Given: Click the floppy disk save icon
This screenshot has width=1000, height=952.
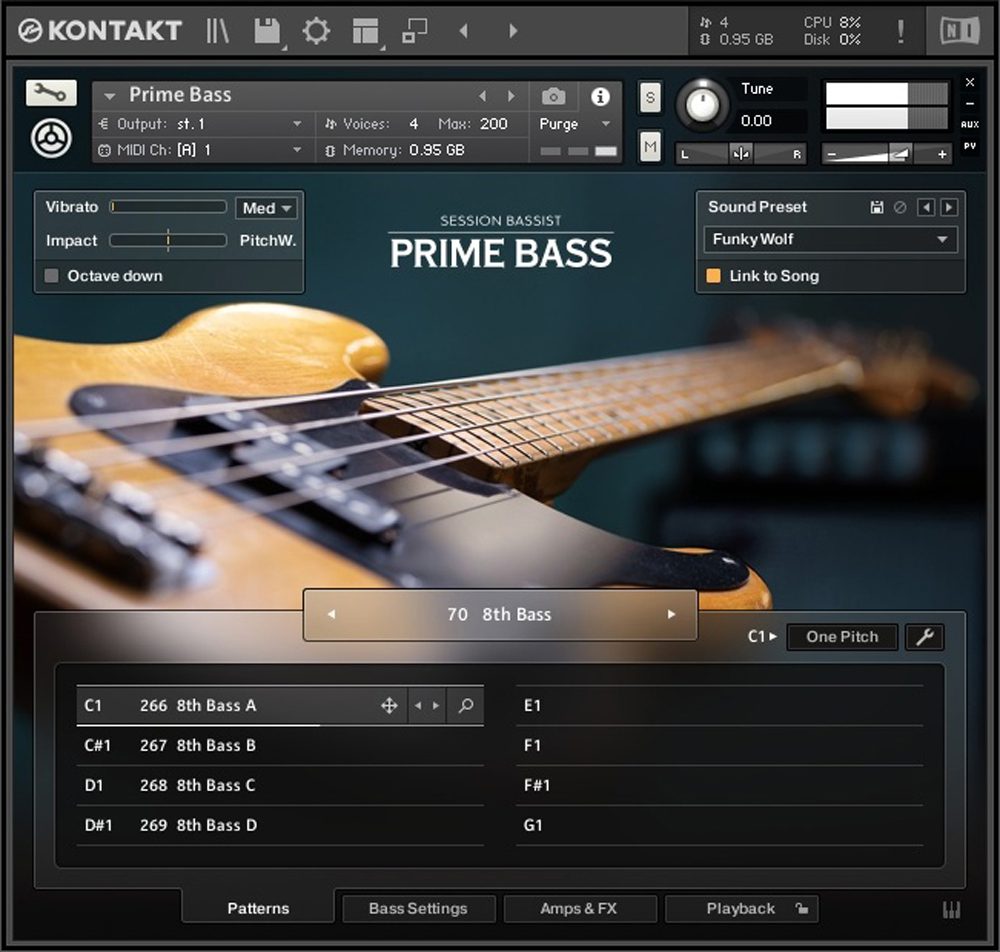Looking at the screenshot, I should (266, 31).
